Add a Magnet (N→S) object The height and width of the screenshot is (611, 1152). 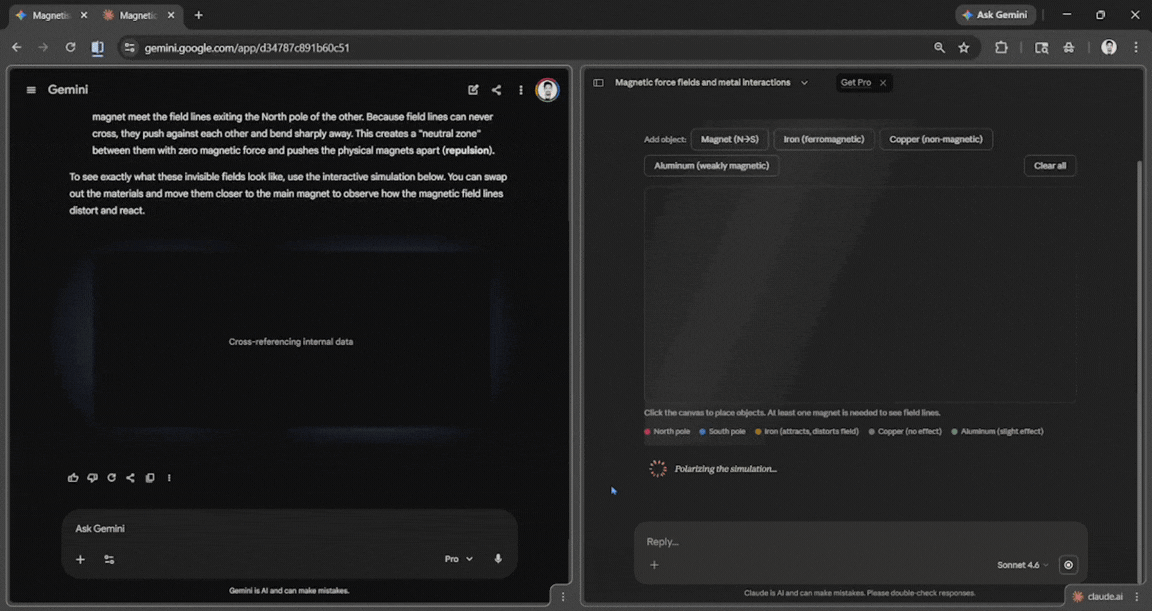[730, 139]
